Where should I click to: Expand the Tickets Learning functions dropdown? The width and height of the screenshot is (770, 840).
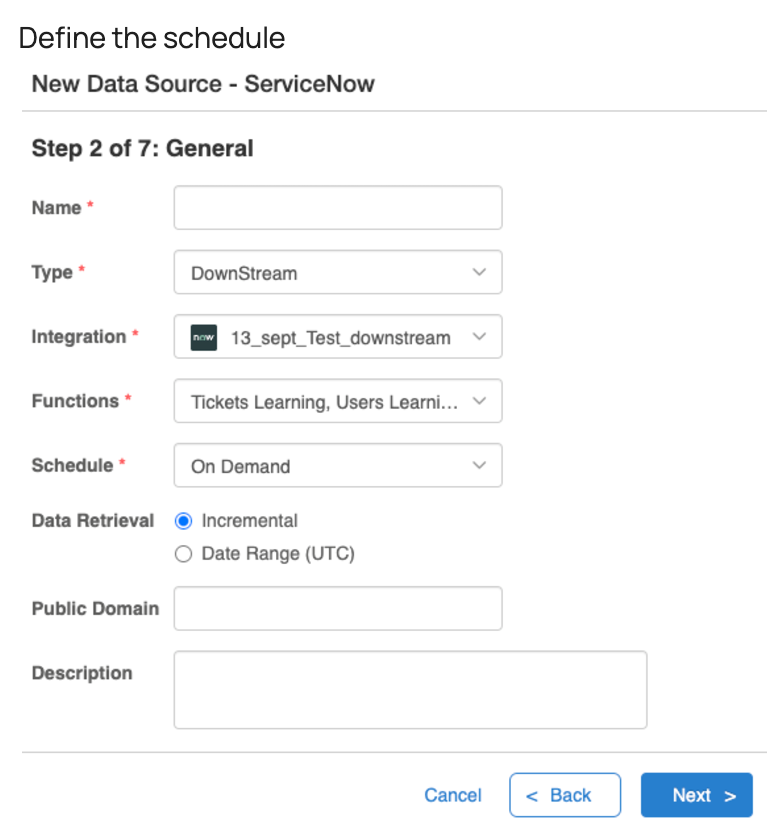[338, 401]
